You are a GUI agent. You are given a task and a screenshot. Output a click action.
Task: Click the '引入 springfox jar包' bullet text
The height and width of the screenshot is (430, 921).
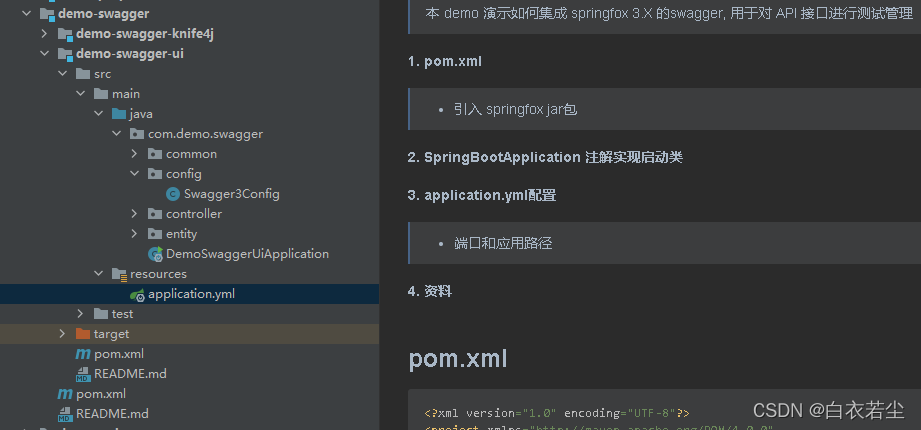point(515,109)
